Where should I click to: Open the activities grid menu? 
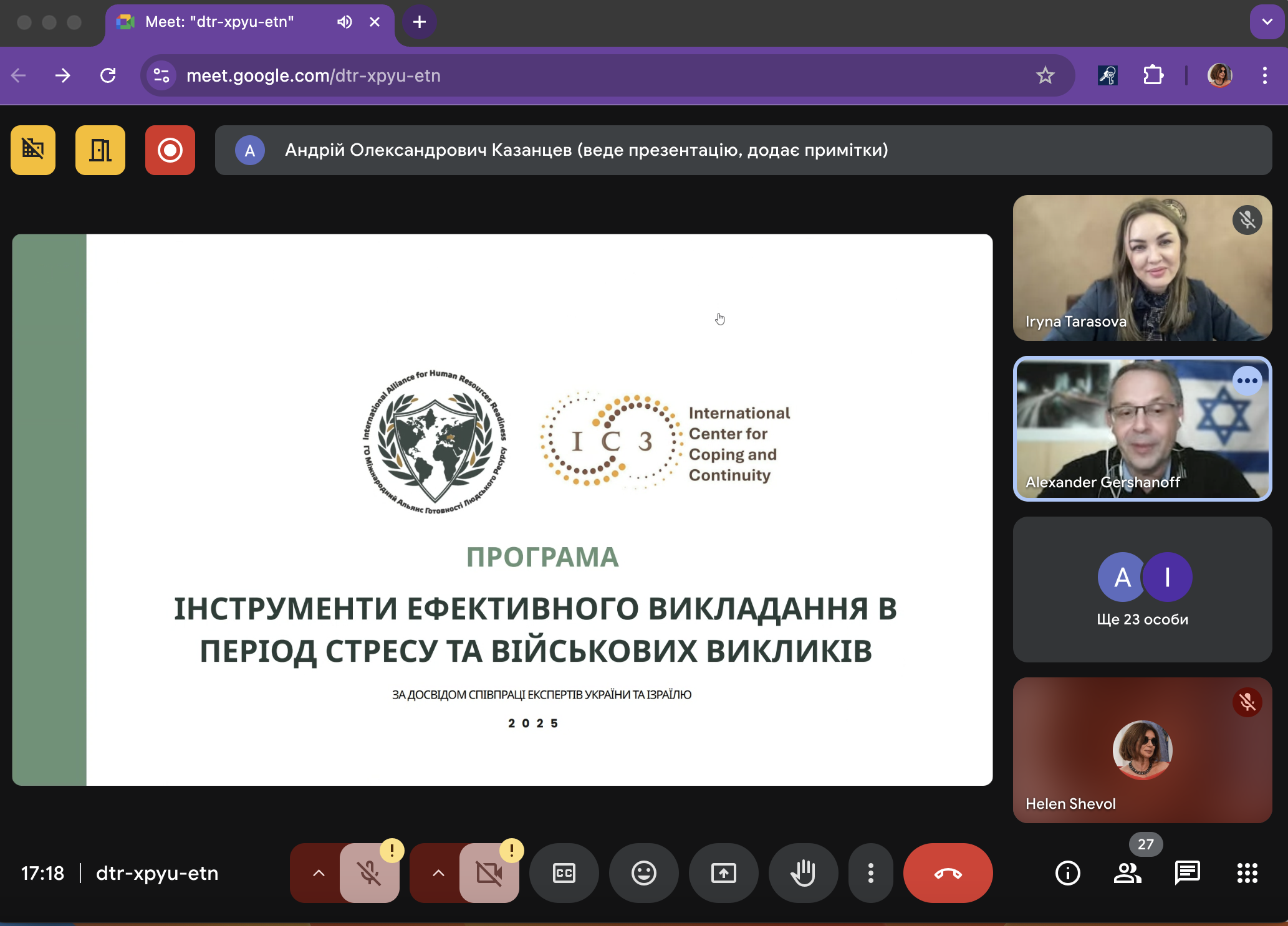1247,872
